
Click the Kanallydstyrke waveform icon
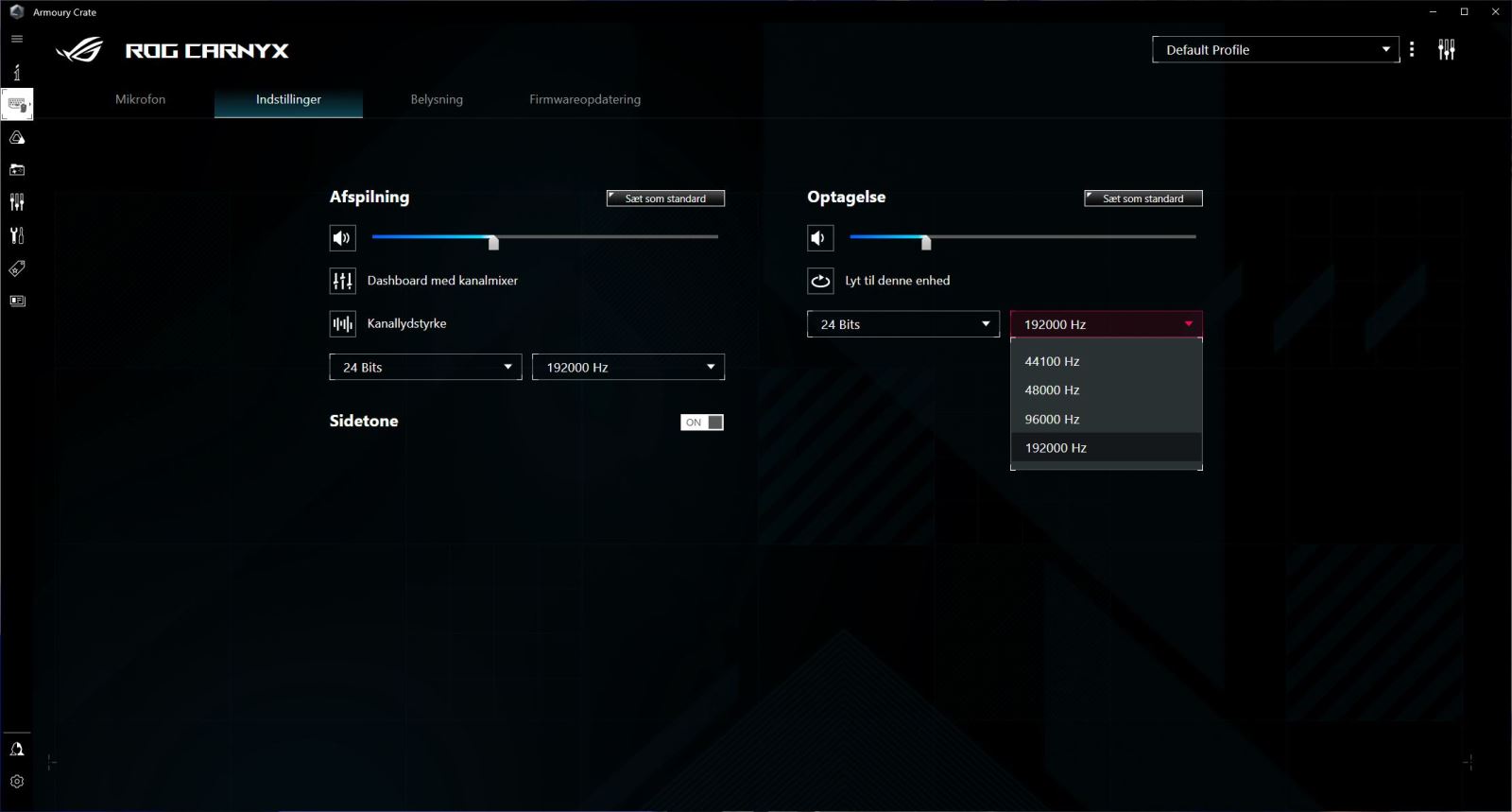click(x=342, y=324)
